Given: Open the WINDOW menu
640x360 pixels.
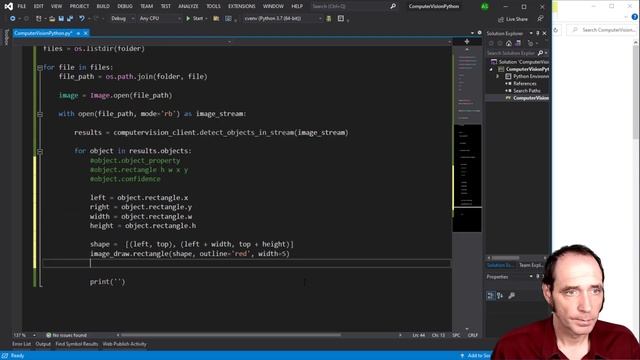Looking at the screenshot, I should 273,6.
